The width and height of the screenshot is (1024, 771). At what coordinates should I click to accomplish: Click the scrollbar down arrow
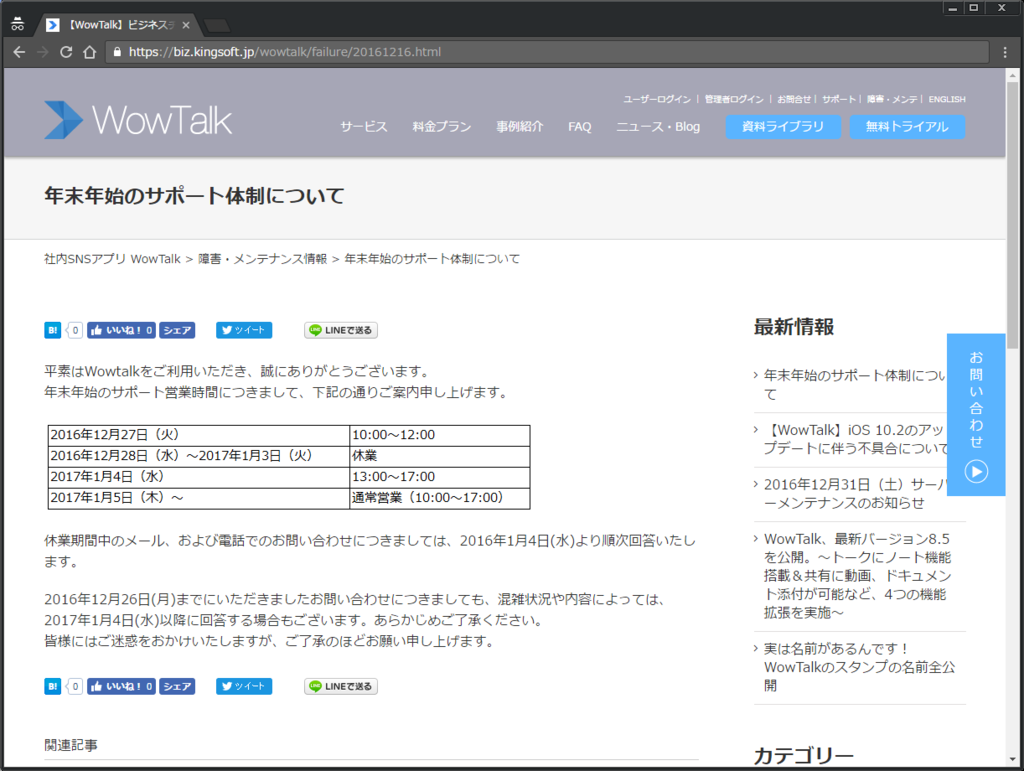pos(1012,759)
